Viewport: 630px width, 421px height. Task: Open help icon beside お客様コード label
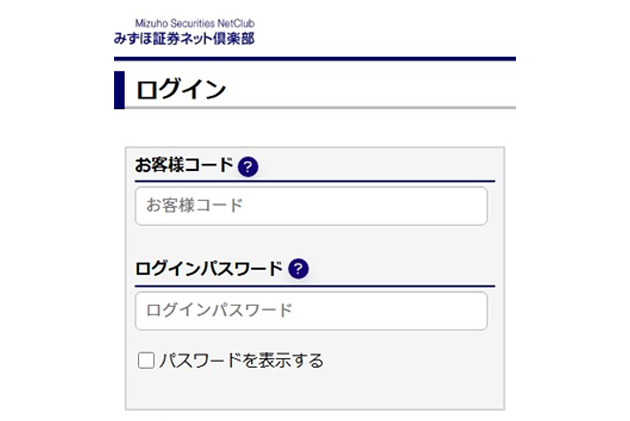[248, 167]
